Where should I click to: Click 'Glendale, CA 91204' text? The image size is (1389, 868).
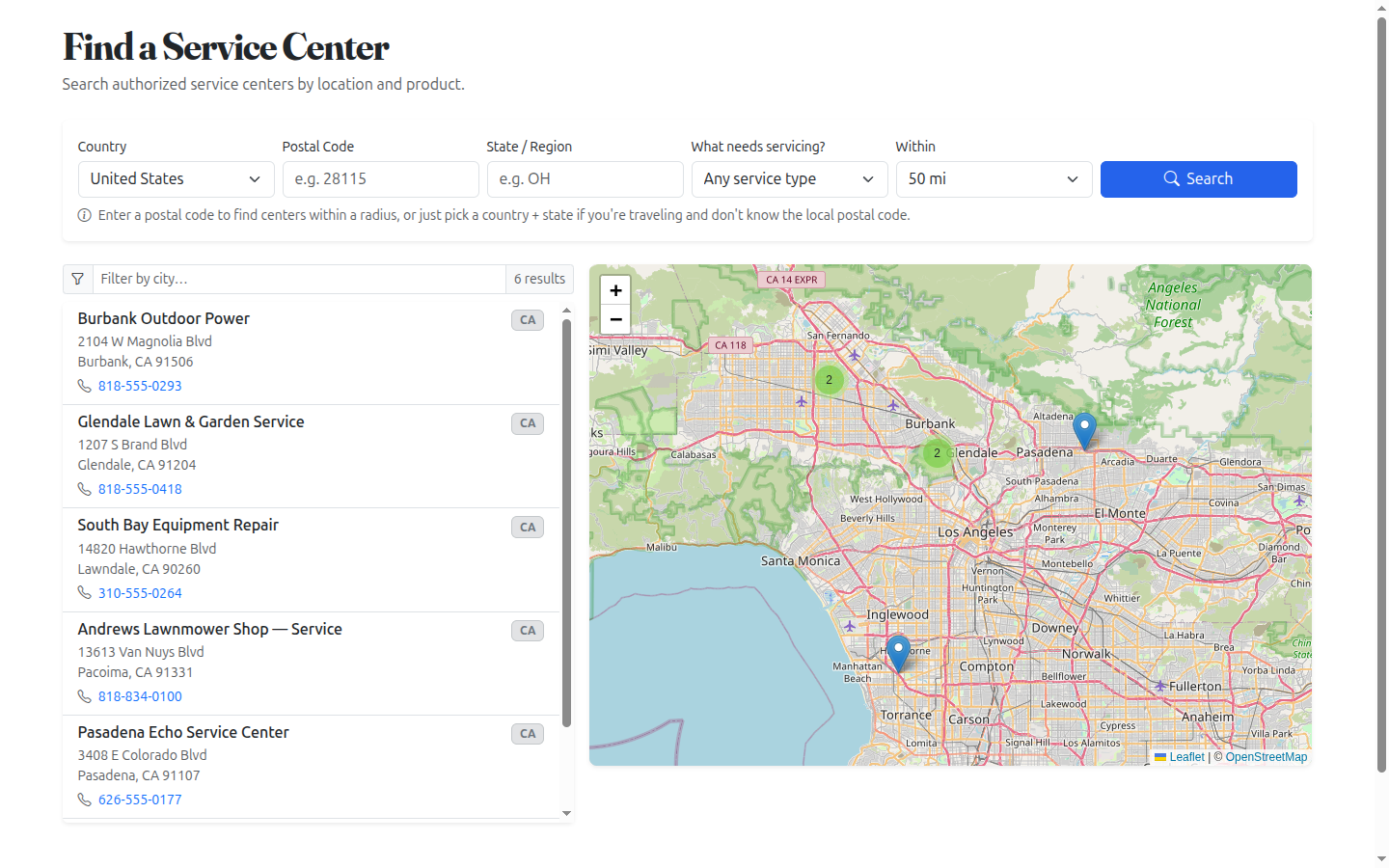137,465
